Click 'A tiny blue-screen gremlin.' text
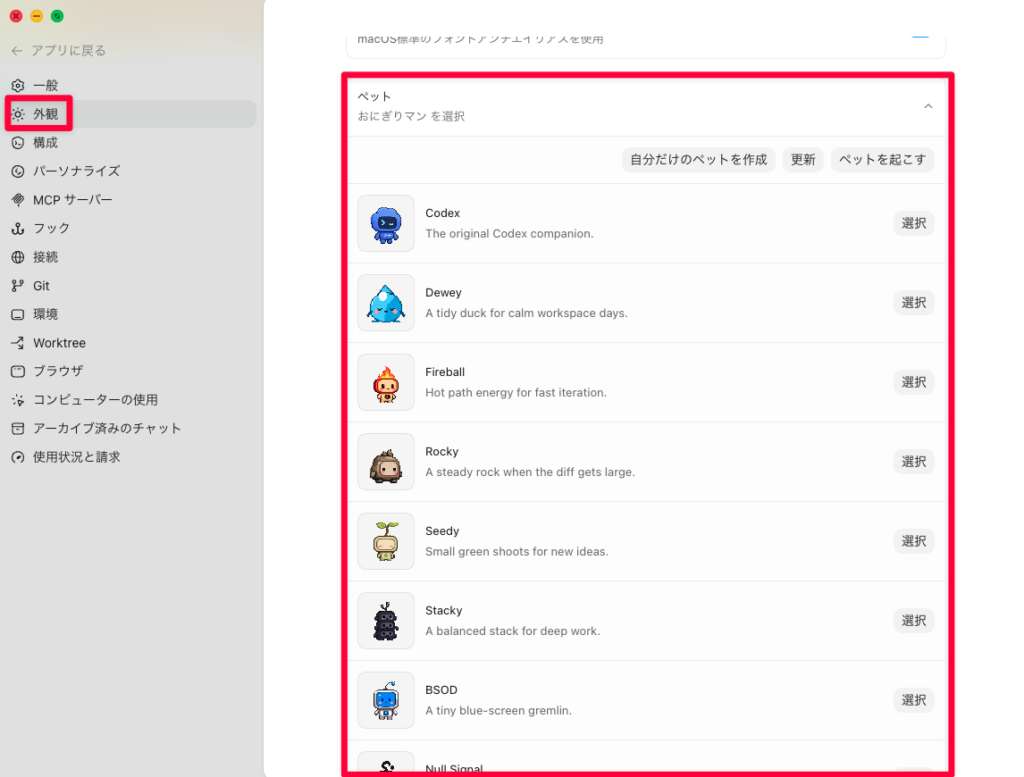This screenshot has width=1024, height=777. click(498, 710)
